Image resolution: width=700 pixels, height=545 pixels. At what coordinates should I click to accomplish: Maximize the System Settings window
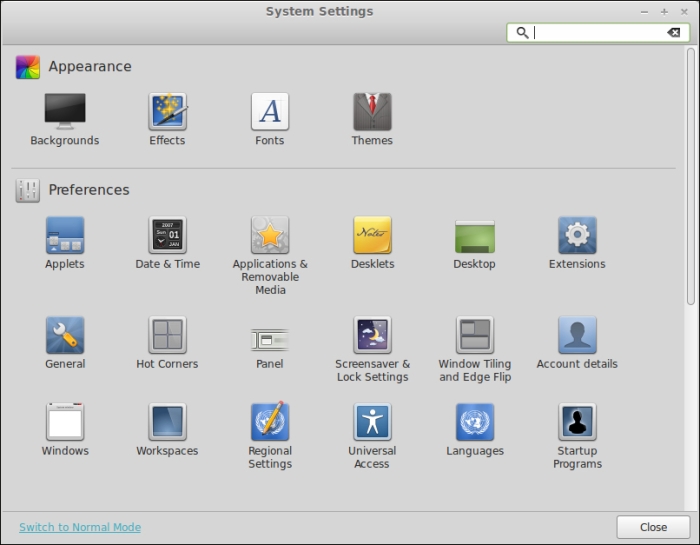664,12
